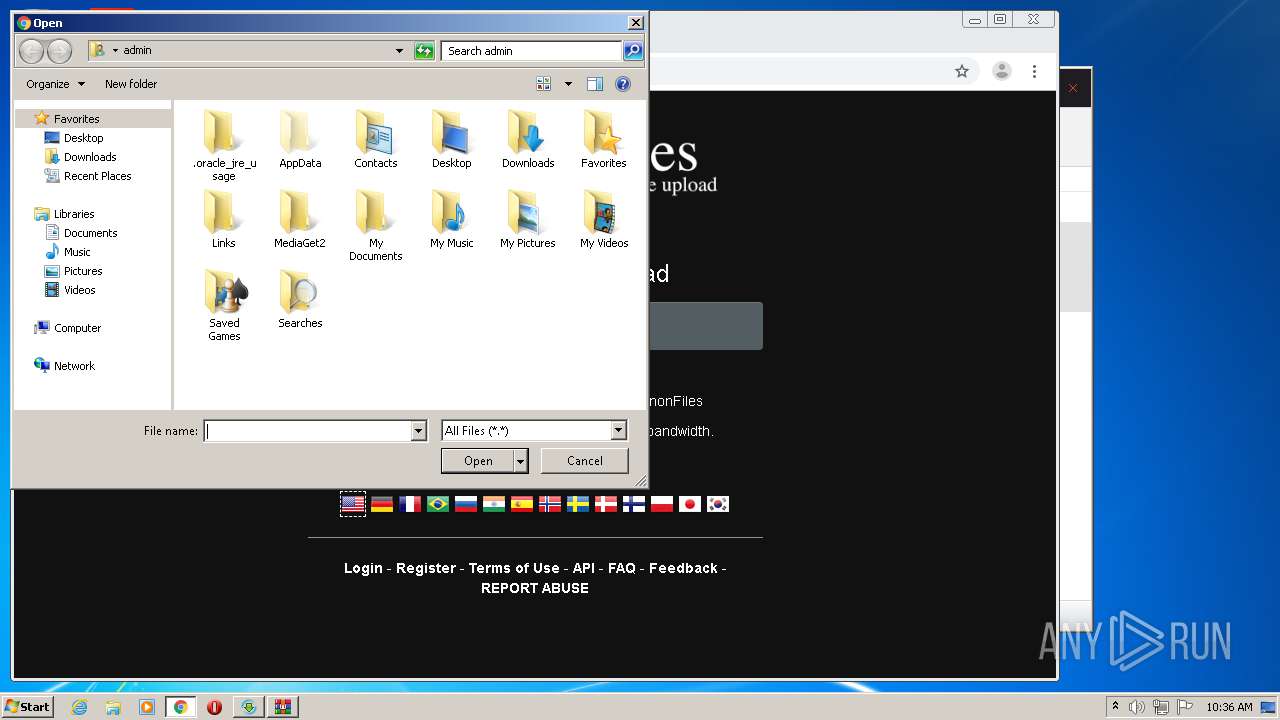Choose the United States flag language
Screen dimensions: 1280x720
click(x=353, y=504)
